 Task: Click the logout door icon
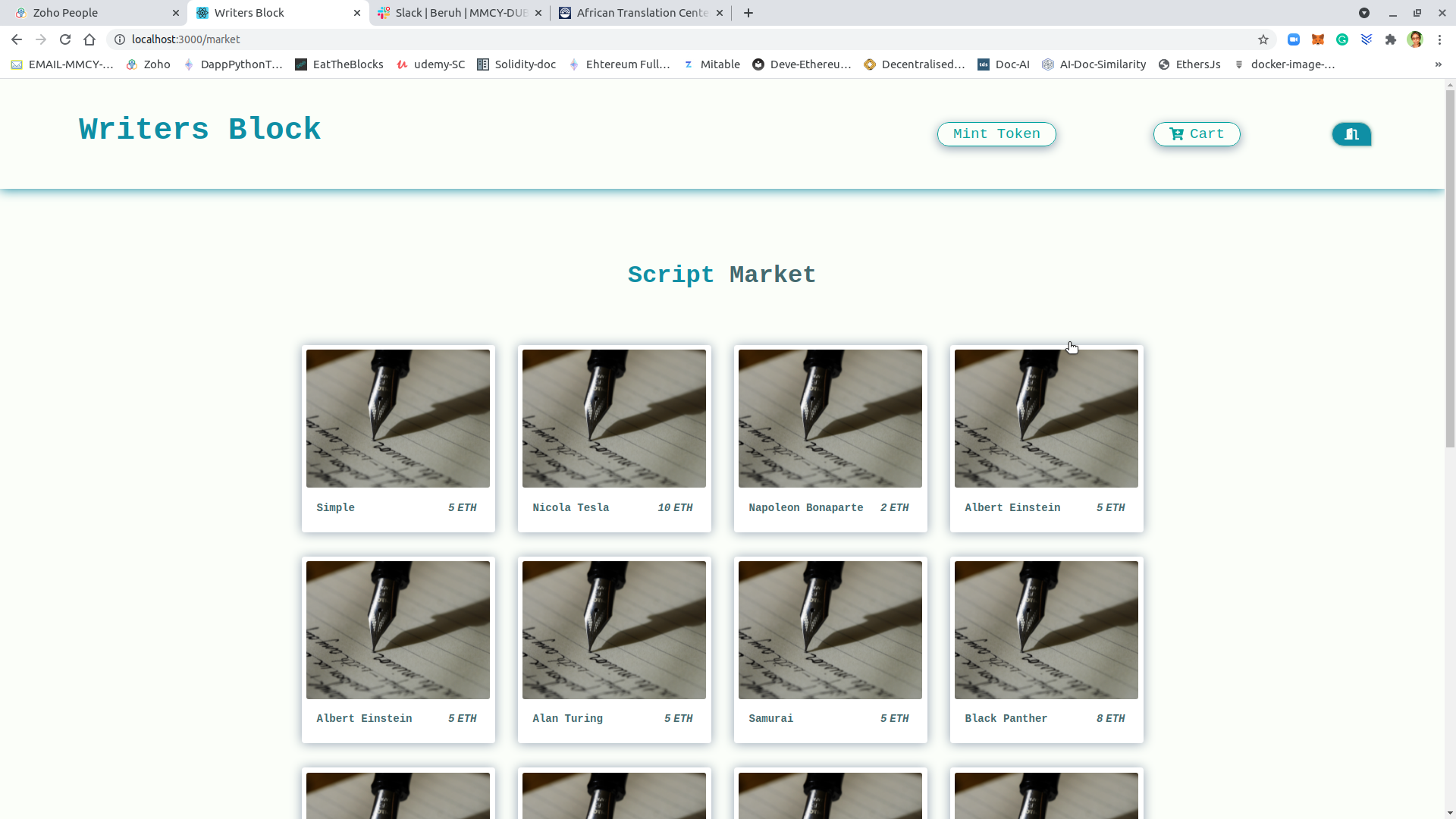(x=1351, y=134)
